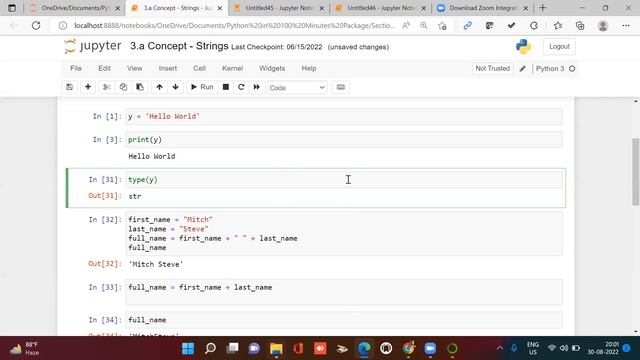640x360 pixels.
Task: Click the Logout button
Action: [x=559, y=47]
